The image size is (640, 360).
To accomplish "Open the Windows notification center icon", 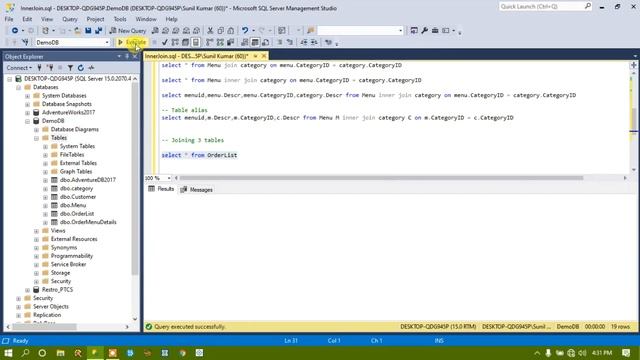I will [x=626, y=353].
